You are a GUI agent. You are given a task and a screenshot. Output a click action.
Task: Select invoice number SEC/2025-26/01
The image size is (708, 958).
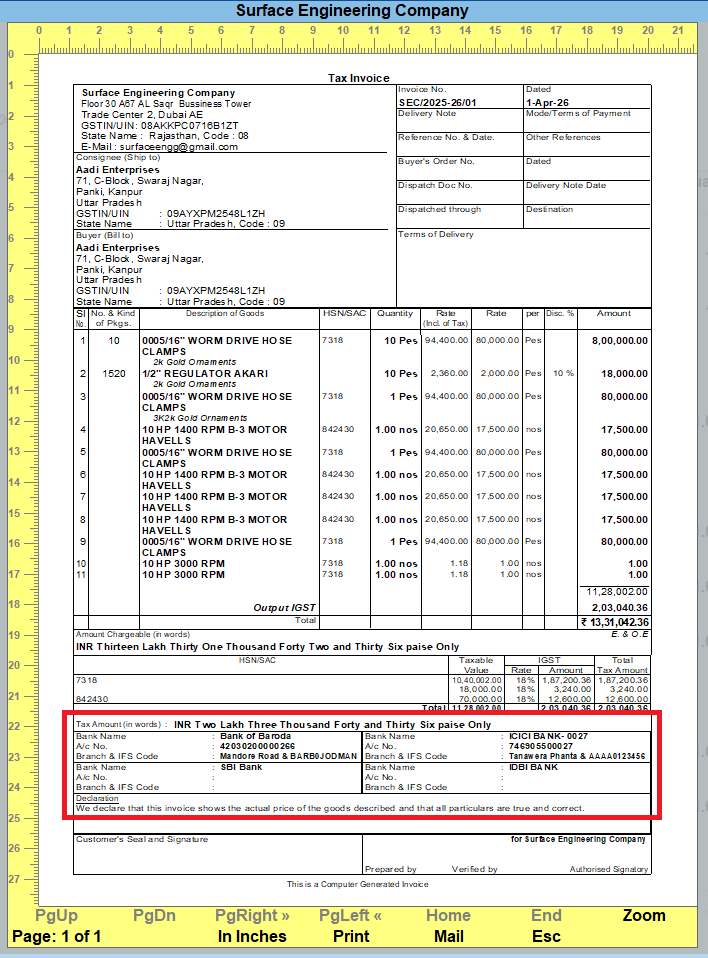[437, 103]
